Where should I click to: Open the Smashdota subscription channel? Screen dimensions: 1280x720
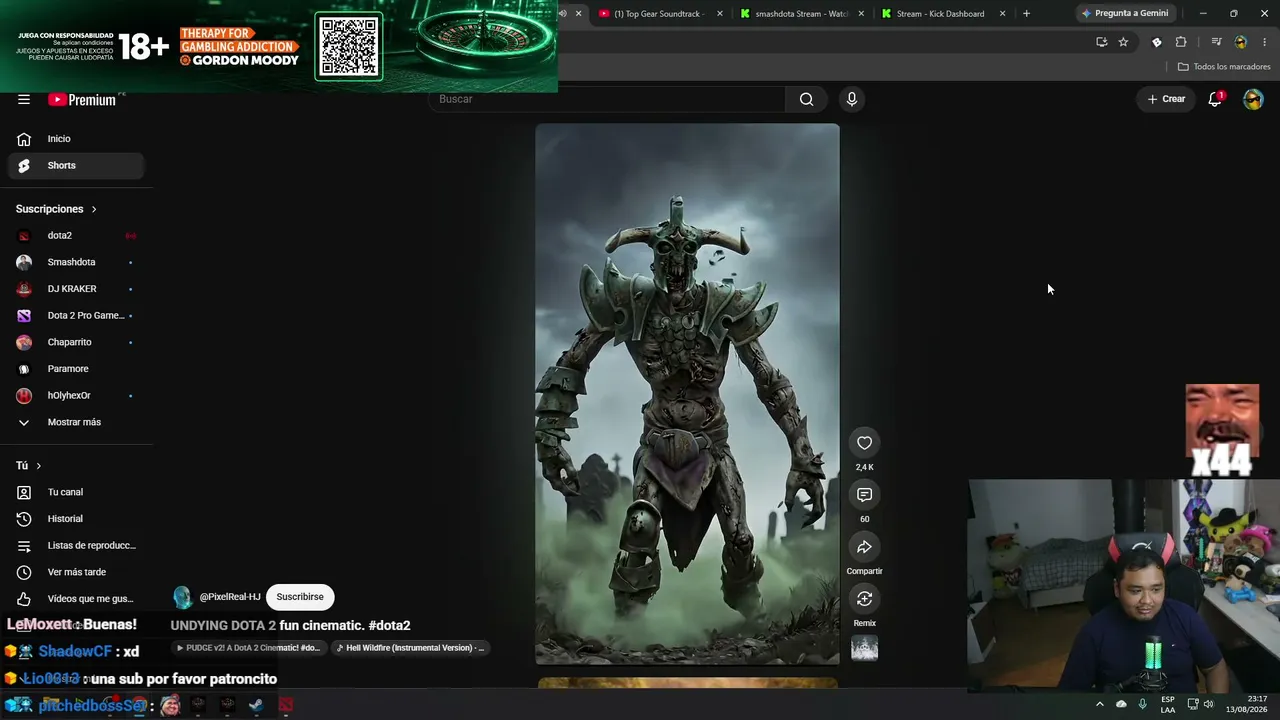pyautogui.click(x=76, y=262)
